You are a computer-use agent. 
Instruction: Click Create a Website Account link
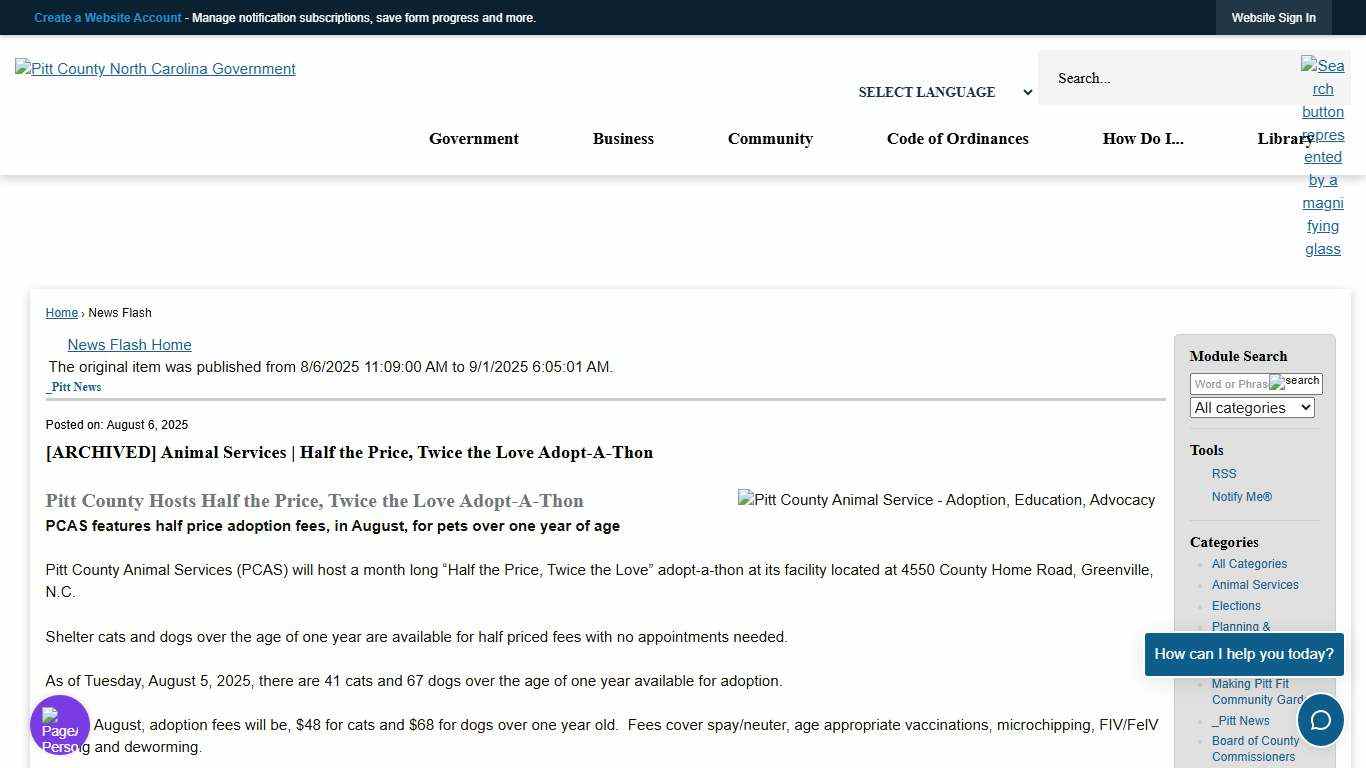(108, 18)
